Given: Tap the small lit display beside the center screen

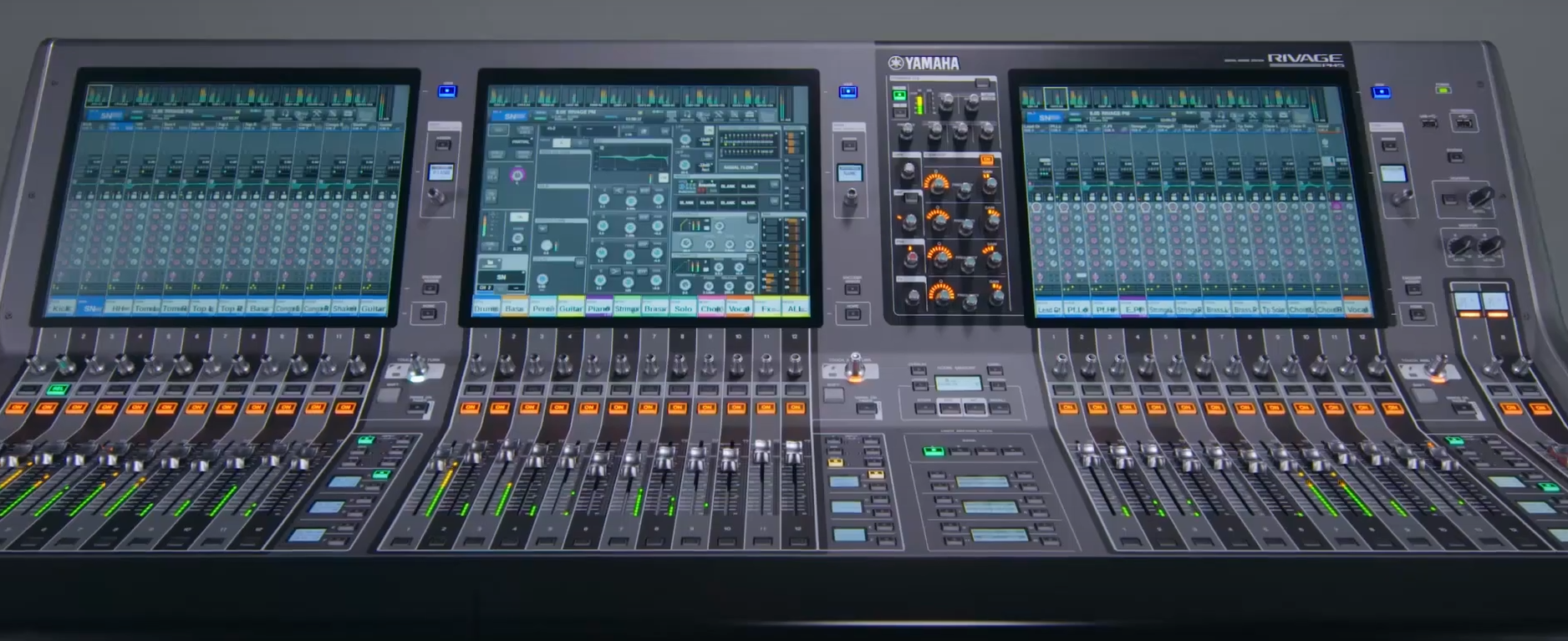Looking at the screenshot, I should pyautogui.click(x=849, y=172).
